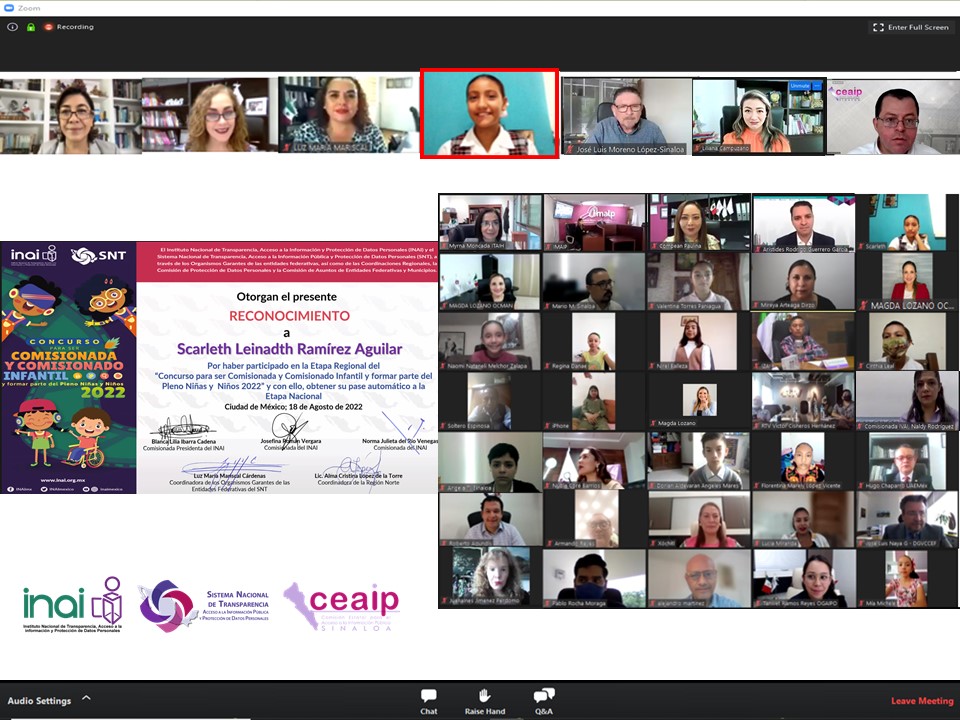Screen dimensions: 960x720
Task: Select Armando Rajas's video tile
Action: point(594,520)
